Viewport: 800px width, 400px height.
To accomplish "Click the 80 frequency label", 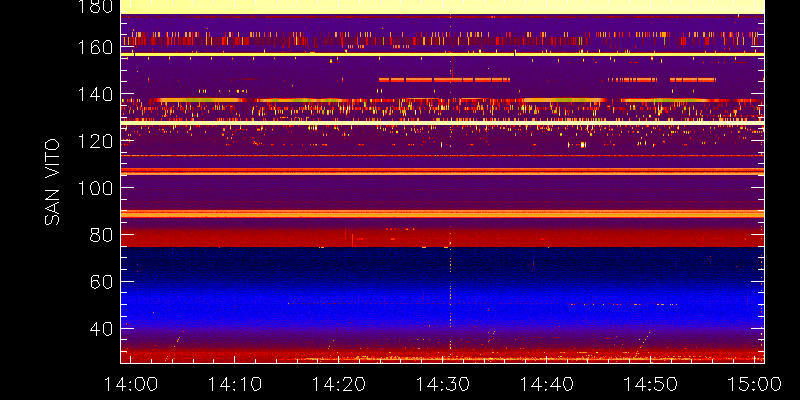I will 100,235.
